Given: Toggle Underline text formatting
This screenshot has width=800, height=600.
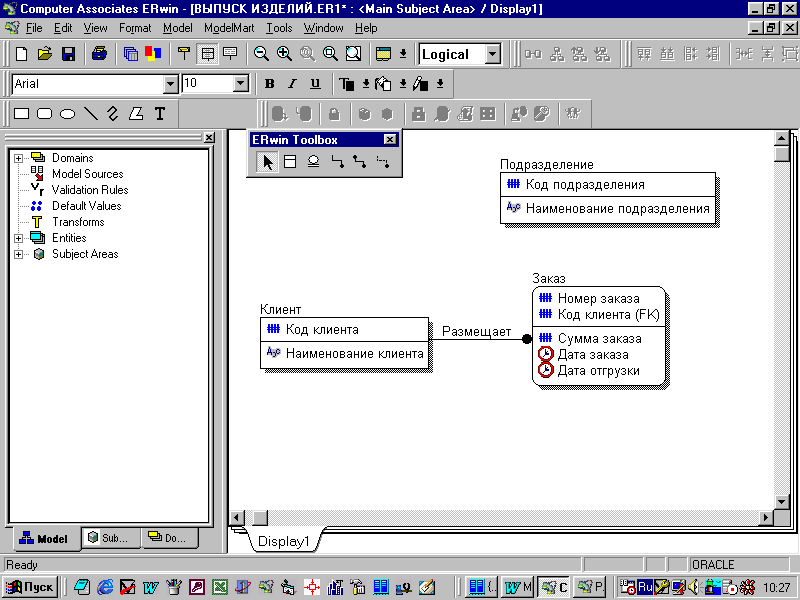Looking at the screenshot, I should click(315, 84).
